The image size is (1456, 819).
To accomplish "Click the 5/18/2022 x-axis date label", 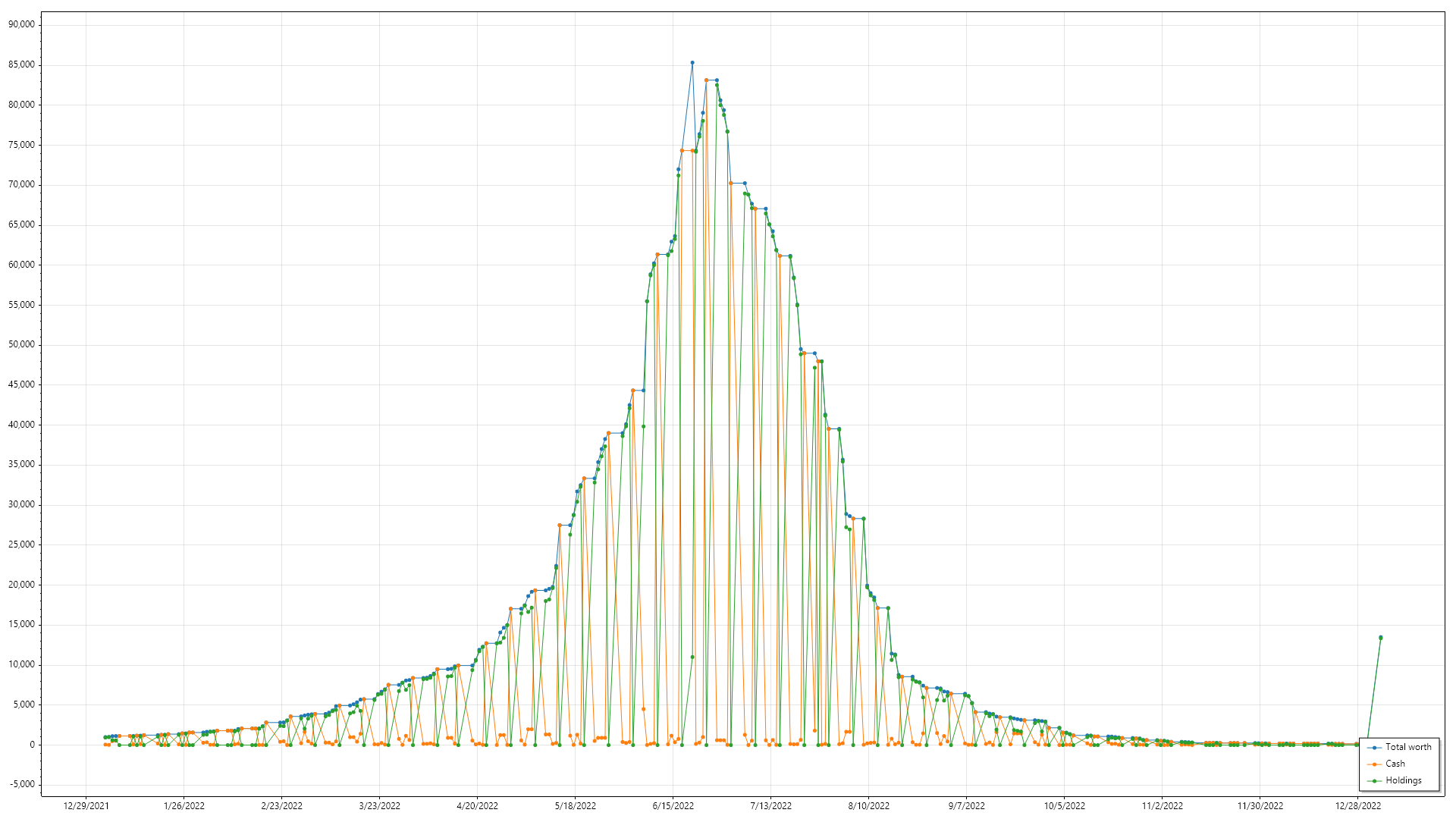I will pyautogui.click(x=575, y=806).
